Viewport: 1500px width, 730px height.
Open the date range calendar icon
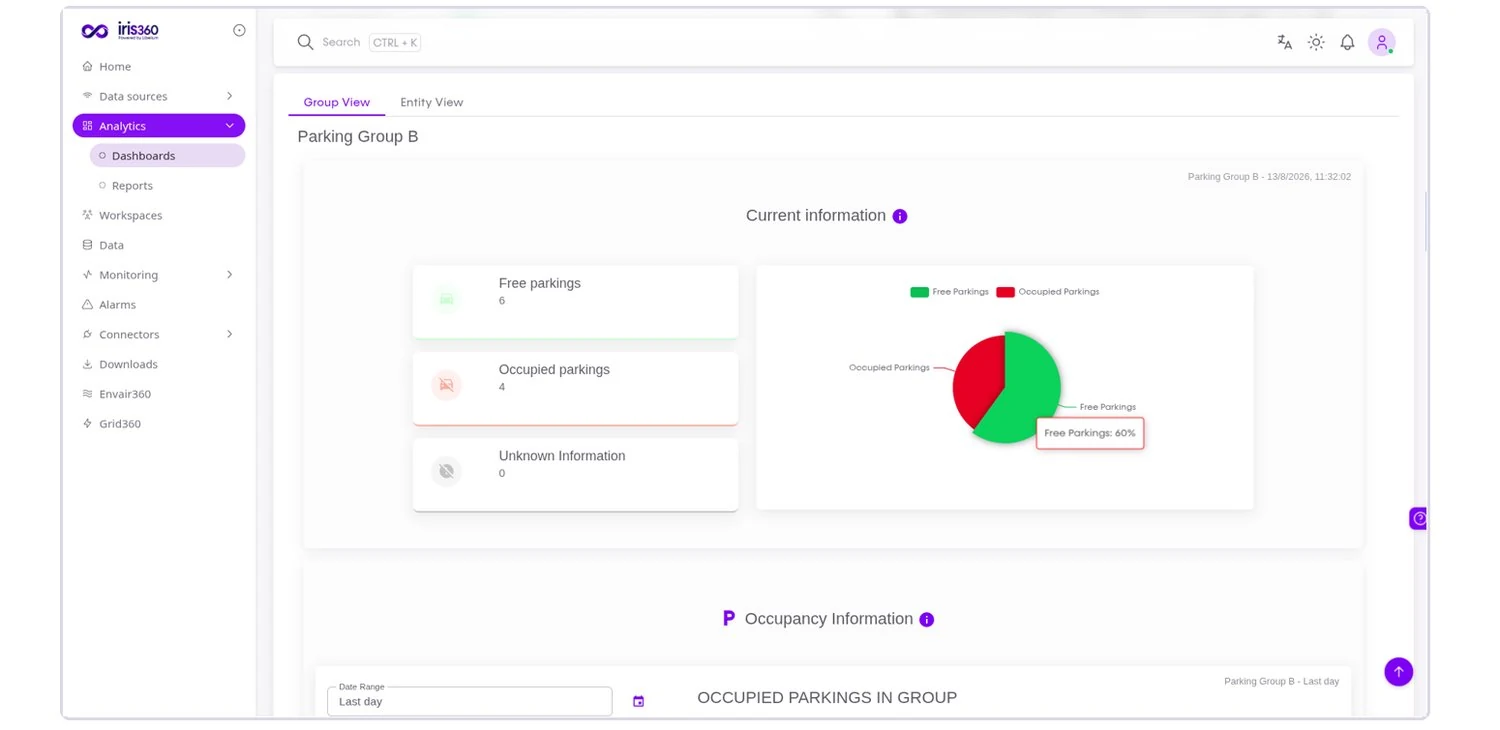[639, 702]
